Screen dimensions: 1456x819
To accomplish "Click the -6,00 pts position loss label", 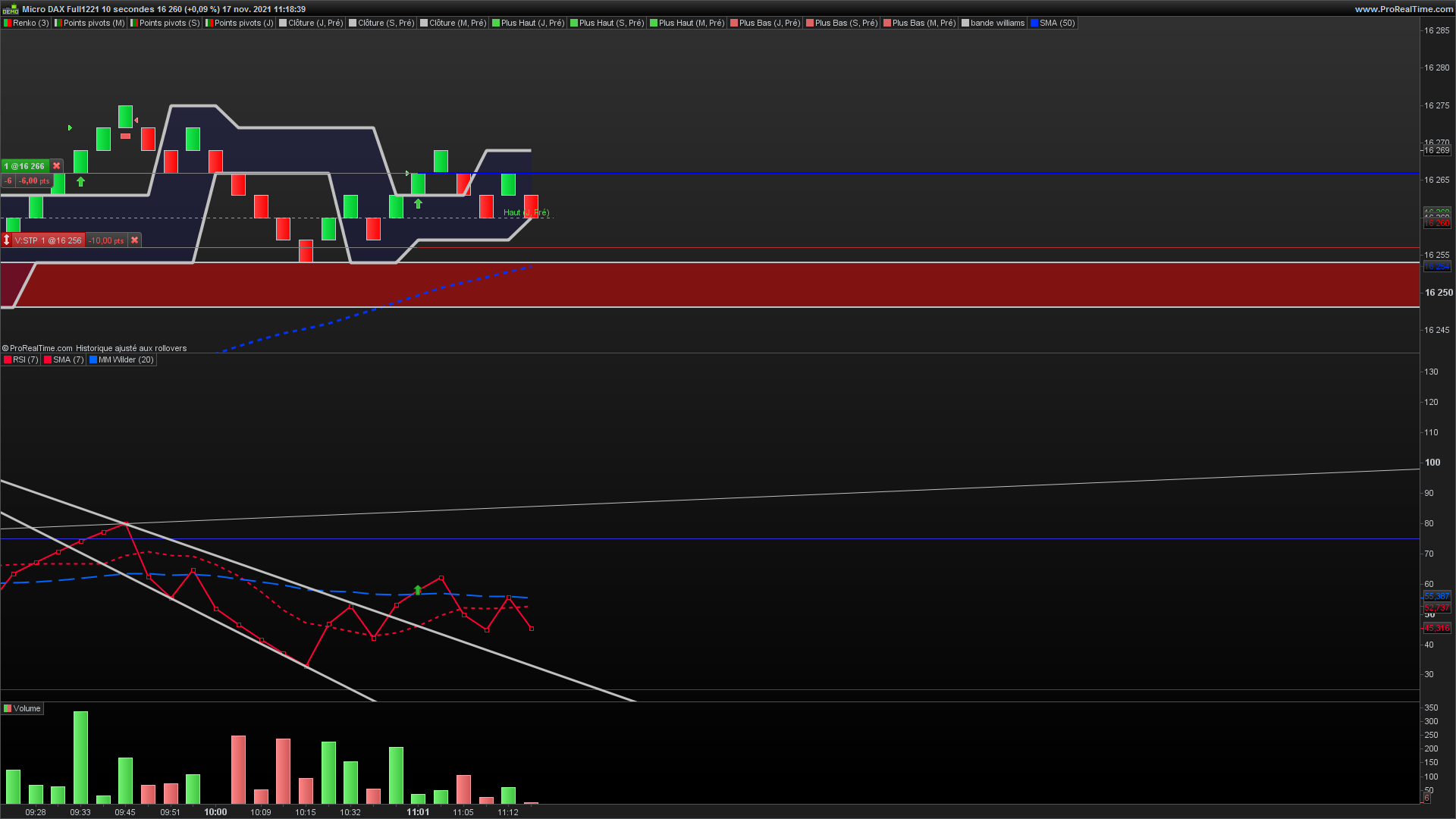I will [34, 181].
